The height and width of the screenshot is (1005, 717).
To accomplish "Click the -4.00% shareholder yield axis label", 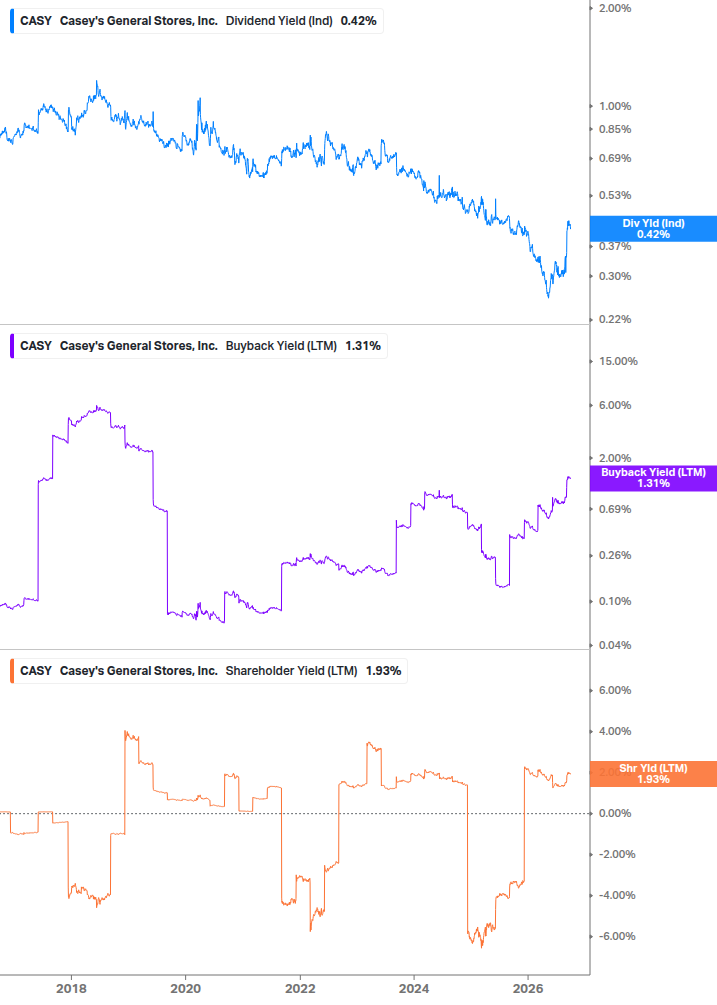I will pyautogui.click(x=616, y=896).
